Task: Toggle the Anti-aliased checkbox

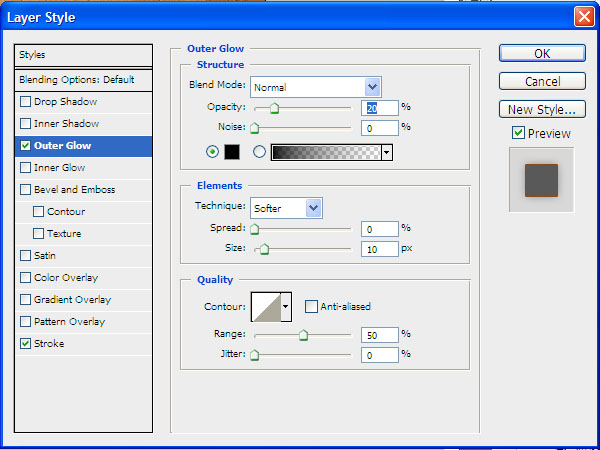Action: (x=311, y=307)
